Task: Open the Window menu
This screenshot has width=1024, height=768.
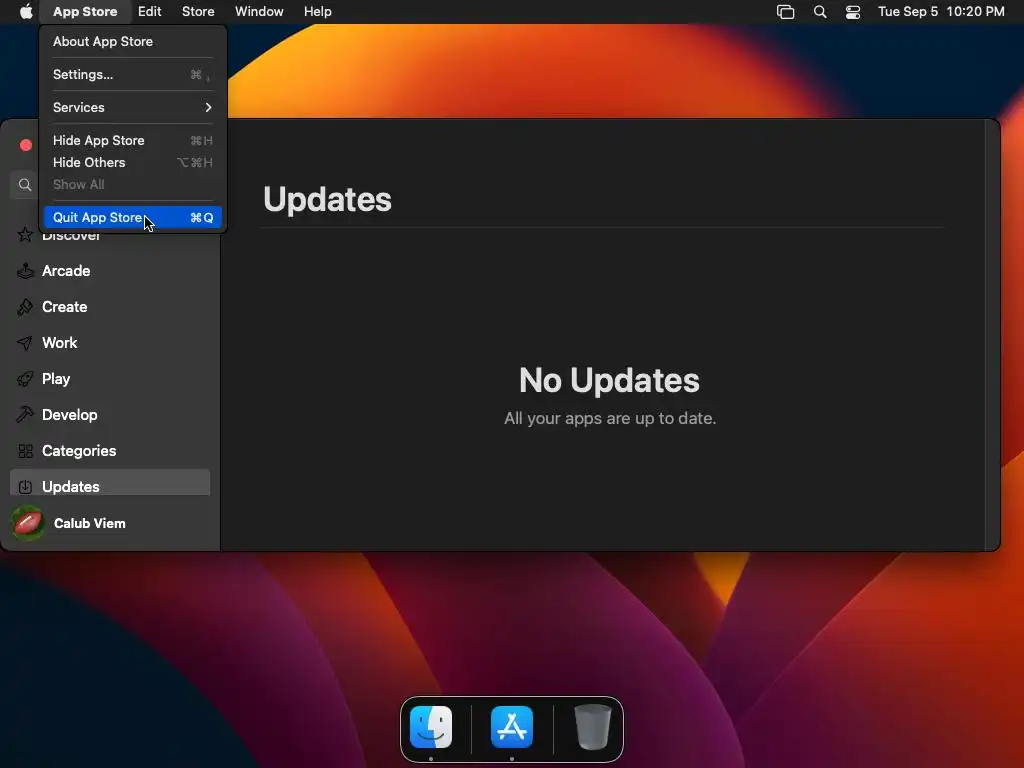Action: [259, 12]
